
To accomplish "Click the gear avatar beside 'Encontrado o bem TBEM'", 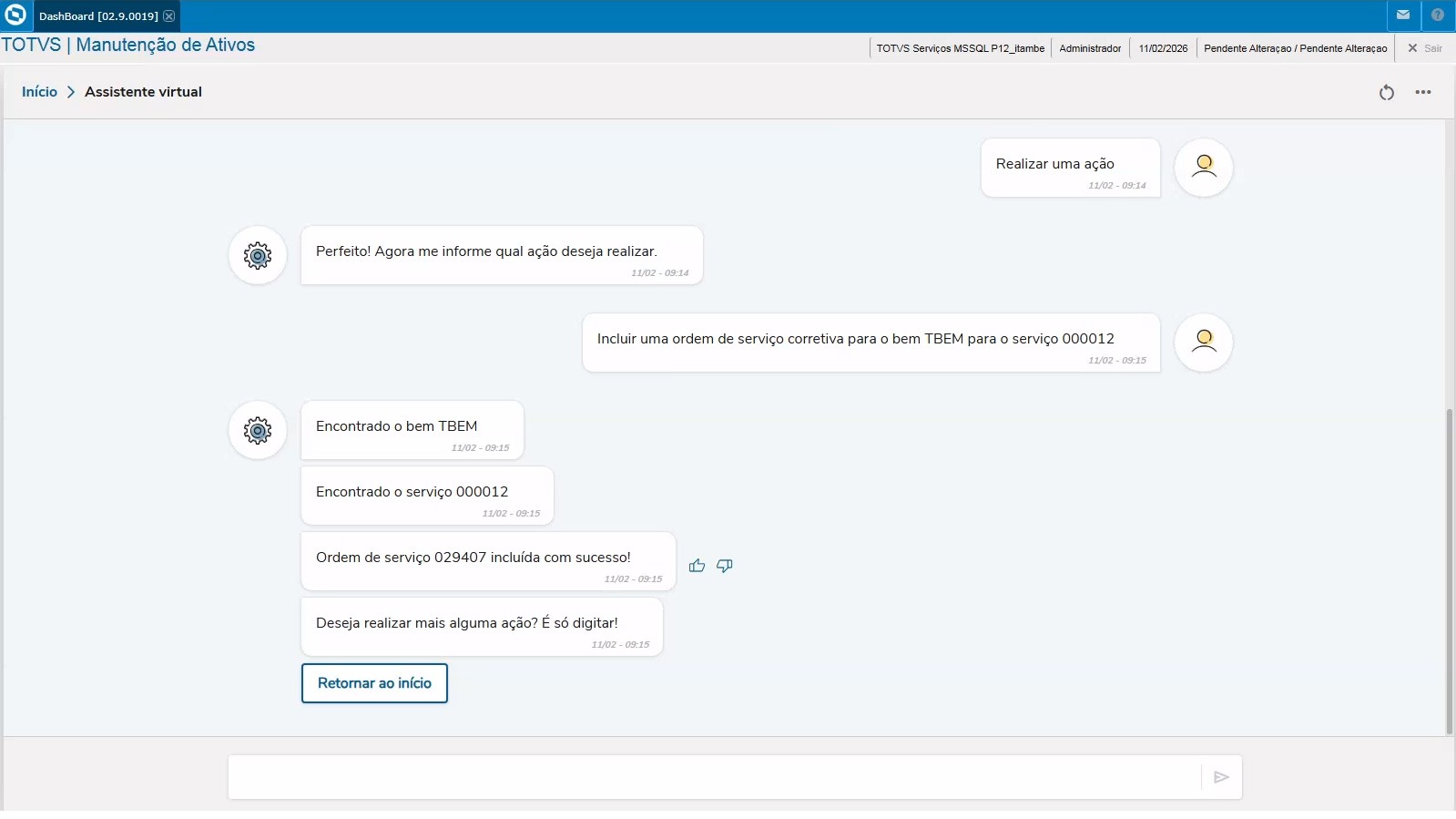I will point(258,430).
